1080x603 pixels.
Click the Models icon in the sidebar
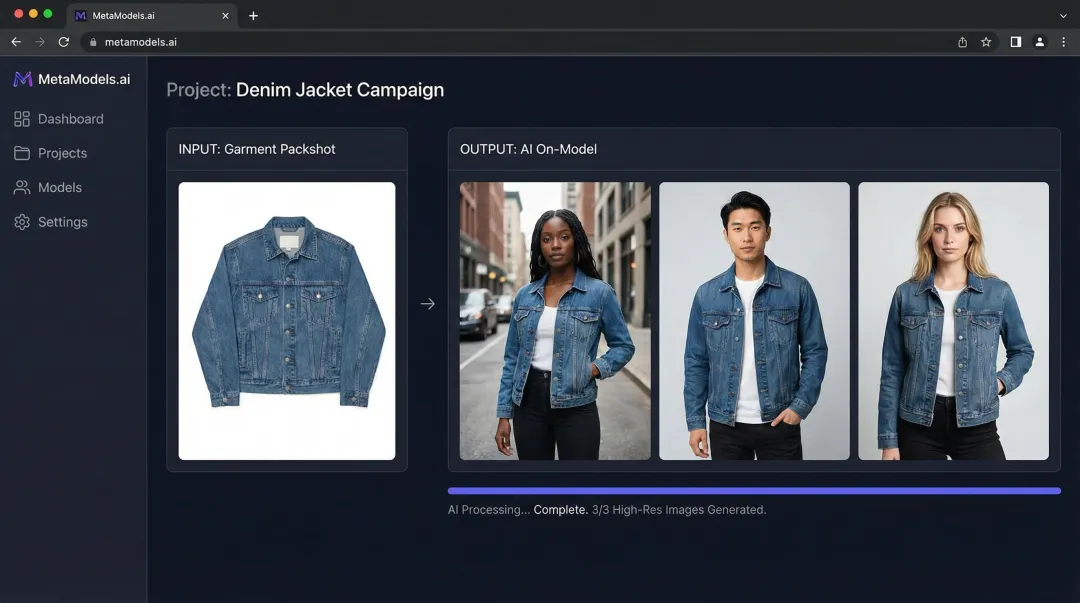click(23, 187)
